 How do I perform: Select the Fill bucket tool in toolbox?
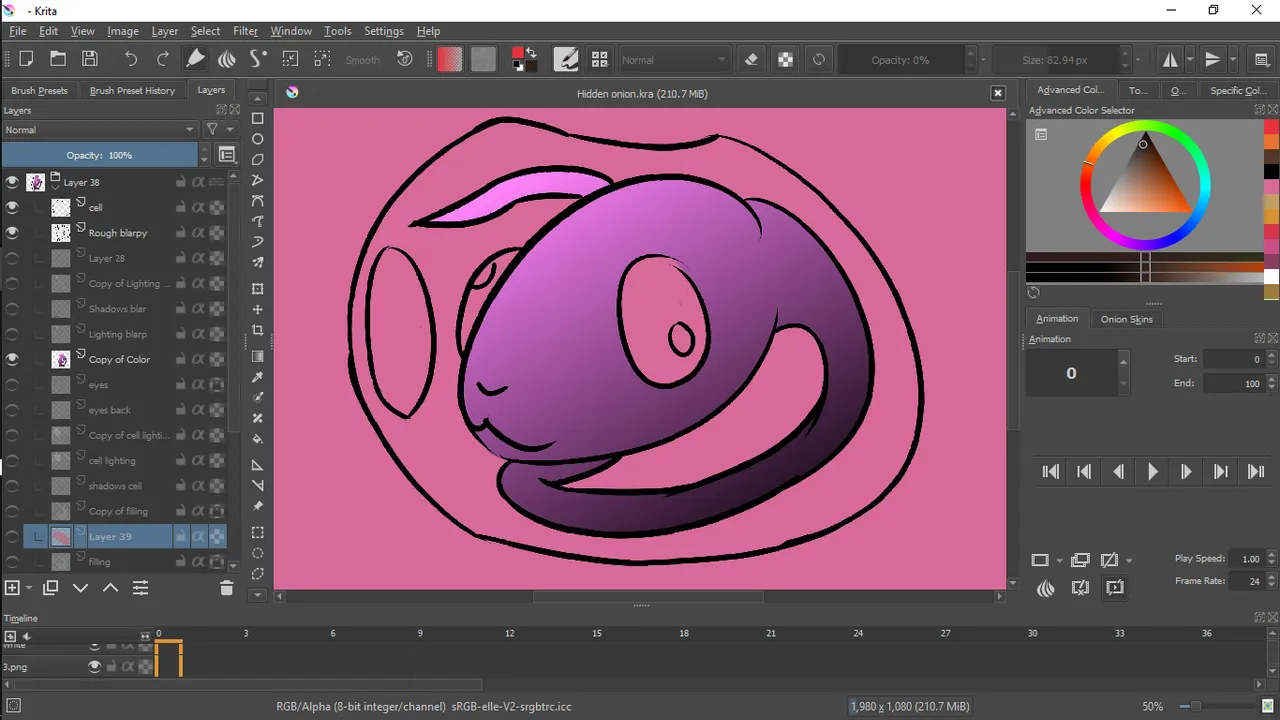click(x=258, y=438)
